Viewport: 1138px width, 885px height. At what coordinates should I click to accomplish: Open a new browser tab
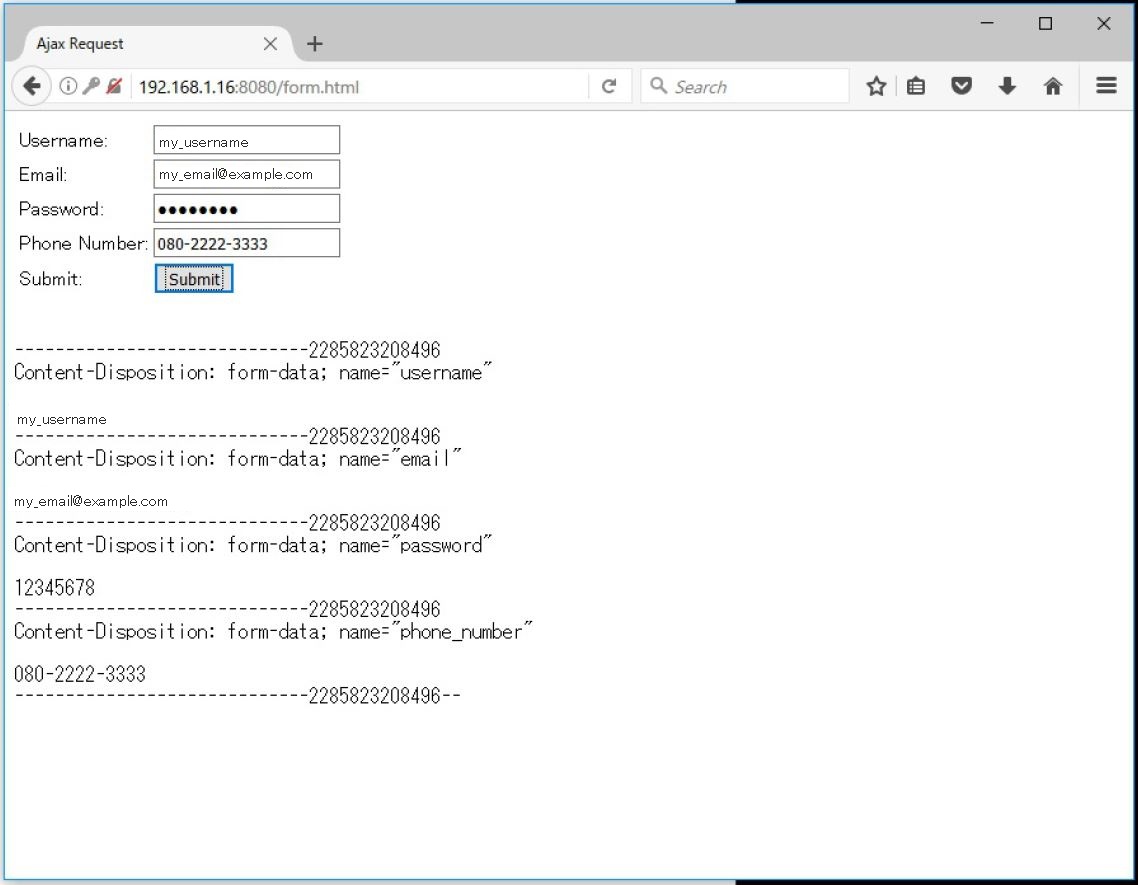point(314,43)
